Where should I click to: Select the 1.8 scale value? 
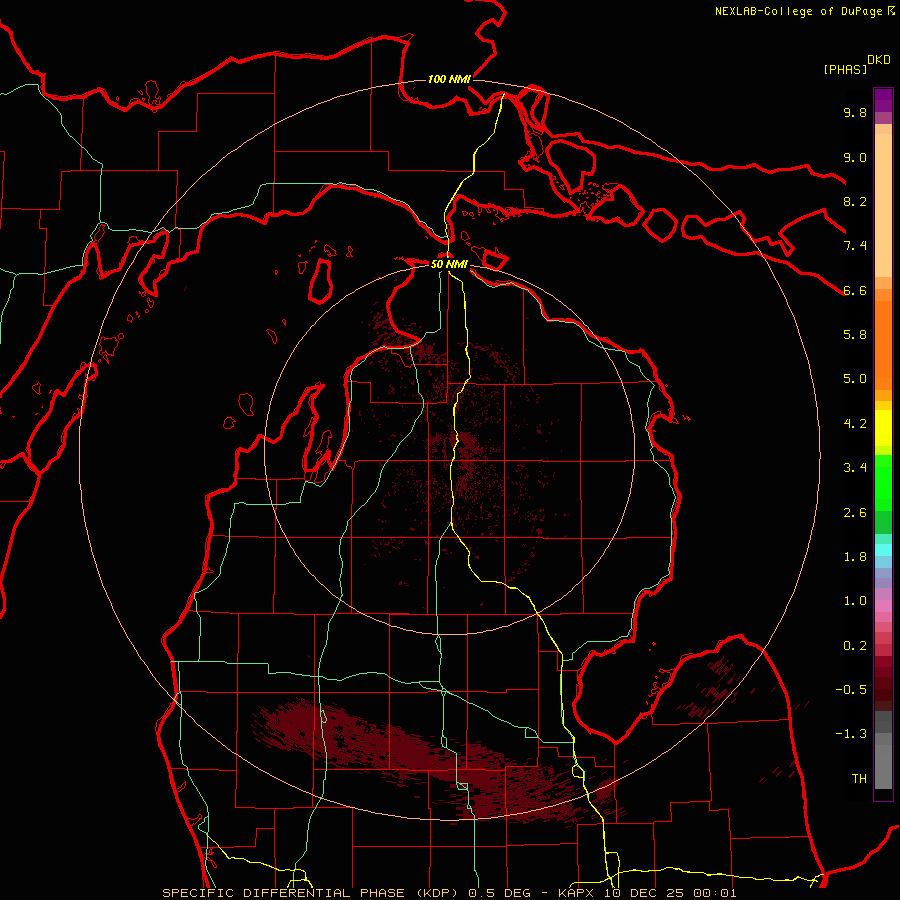855,557
